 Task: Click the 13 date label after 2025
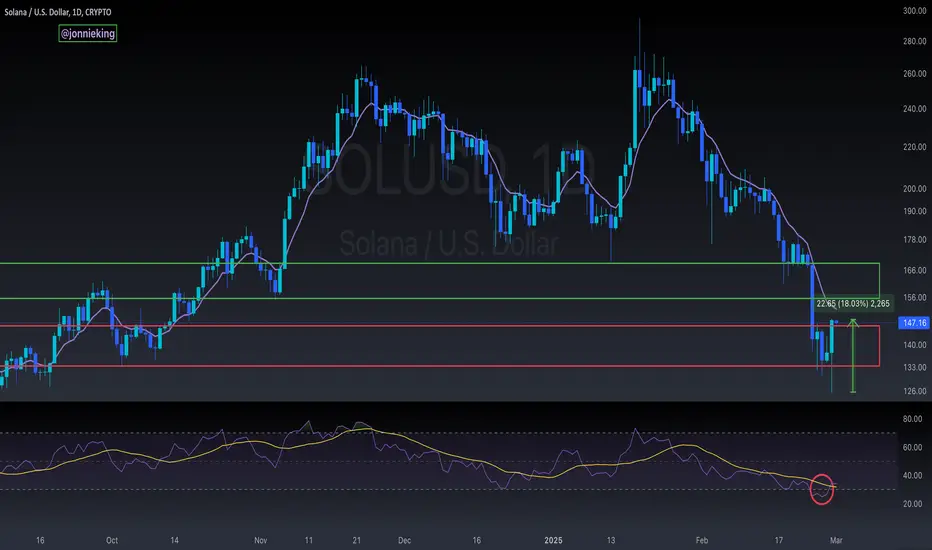tap(611, 540)
